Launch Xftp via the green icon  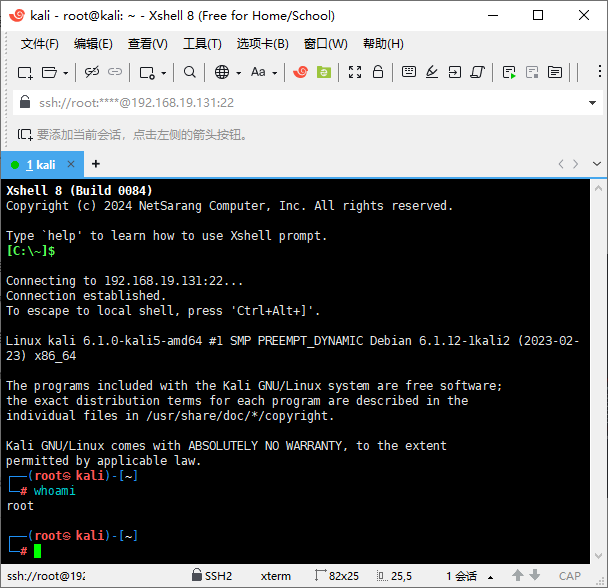pos(324,72)
